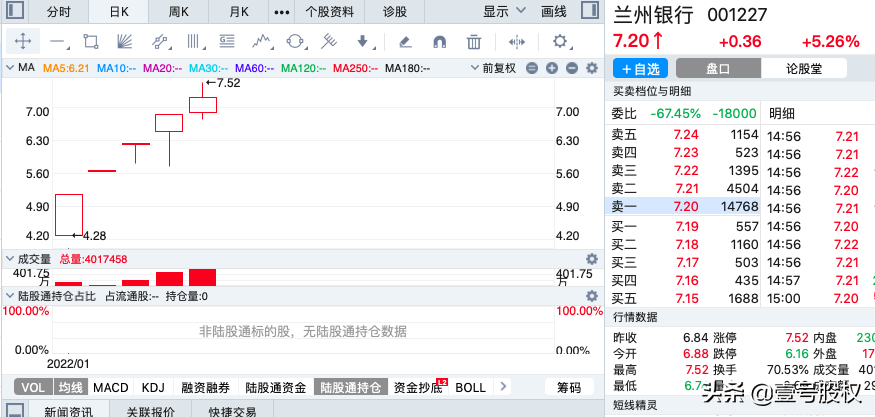The image size is (875, 417).
Task: Switch to the 周K tab
Action: pyautogui.click(x=179, y=12)
